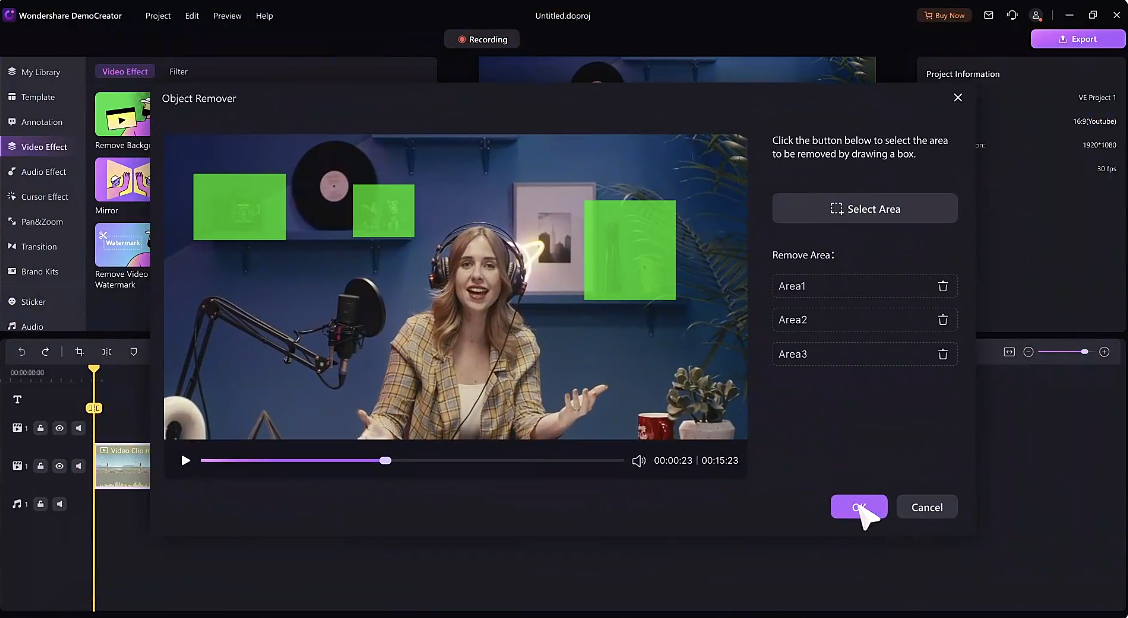The width and height of the screenshot is (1128, 618).
Task: Click the Buy Now button
Action: click(x=944, y=15)
